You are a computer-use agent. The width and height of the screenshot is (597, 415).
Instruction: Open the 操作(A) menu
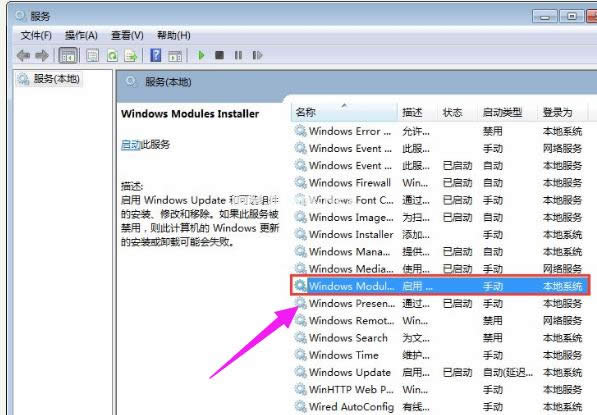(x=81, y=35)
